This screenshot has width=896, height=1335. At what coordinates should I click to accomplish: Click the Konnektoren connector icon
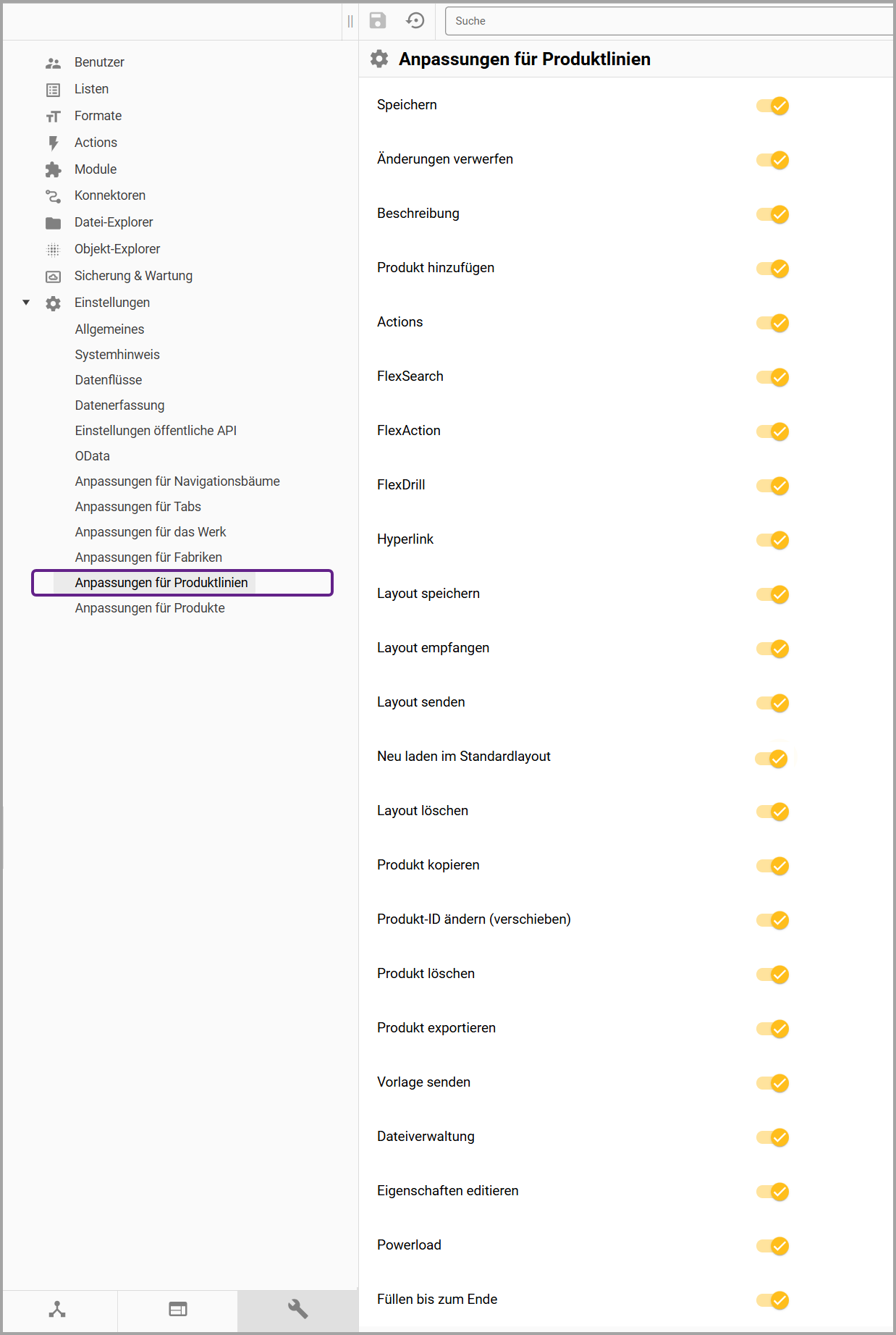(x=53, y=196)
